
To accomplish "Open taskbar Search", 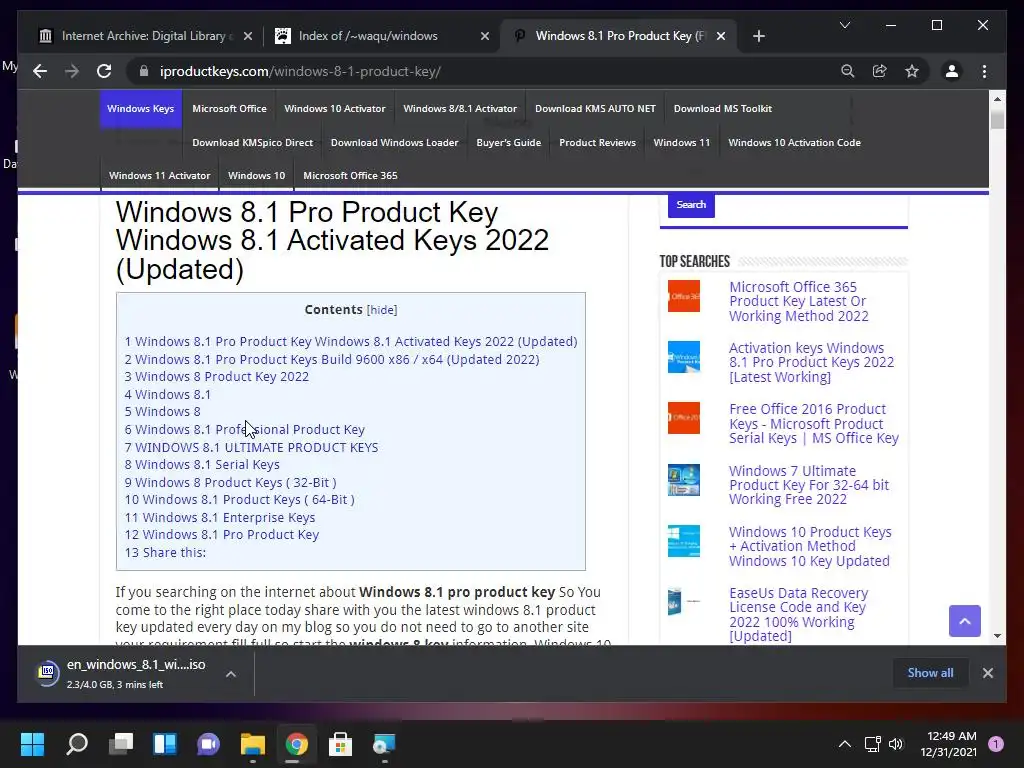I will tap(77, 744).
